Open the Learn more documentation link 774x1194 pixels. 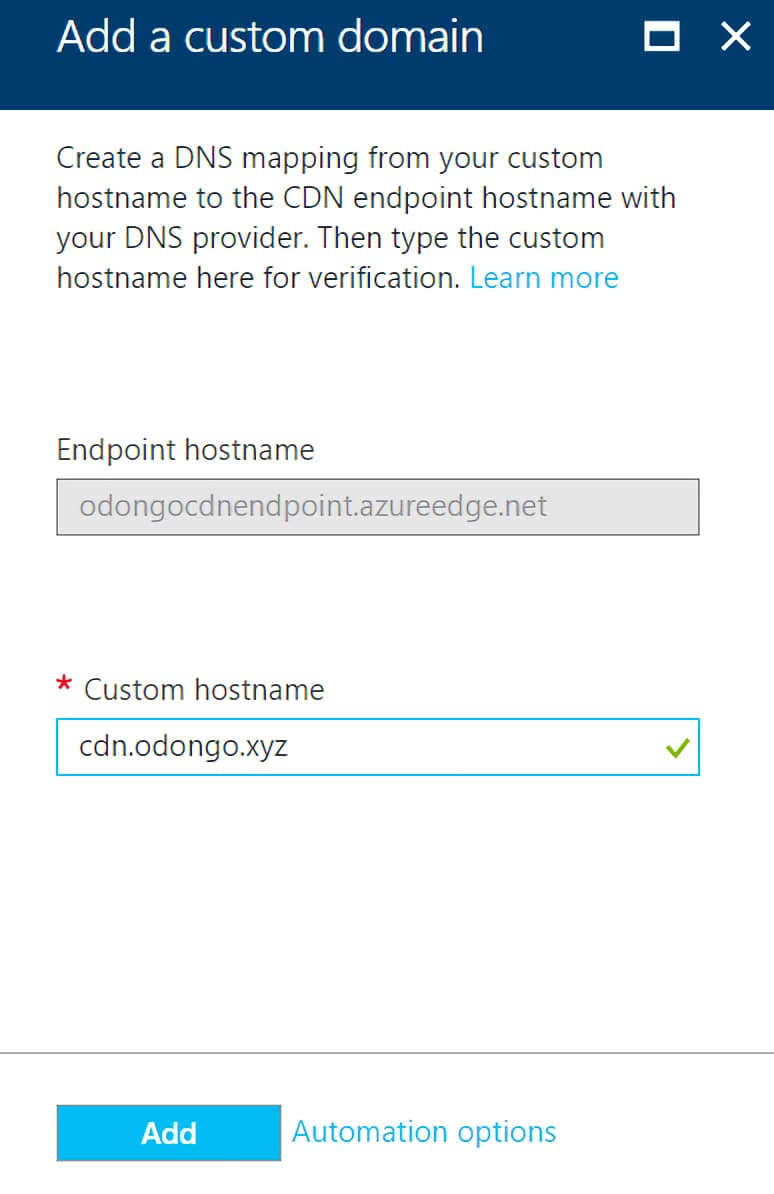(x=544, y=278)
